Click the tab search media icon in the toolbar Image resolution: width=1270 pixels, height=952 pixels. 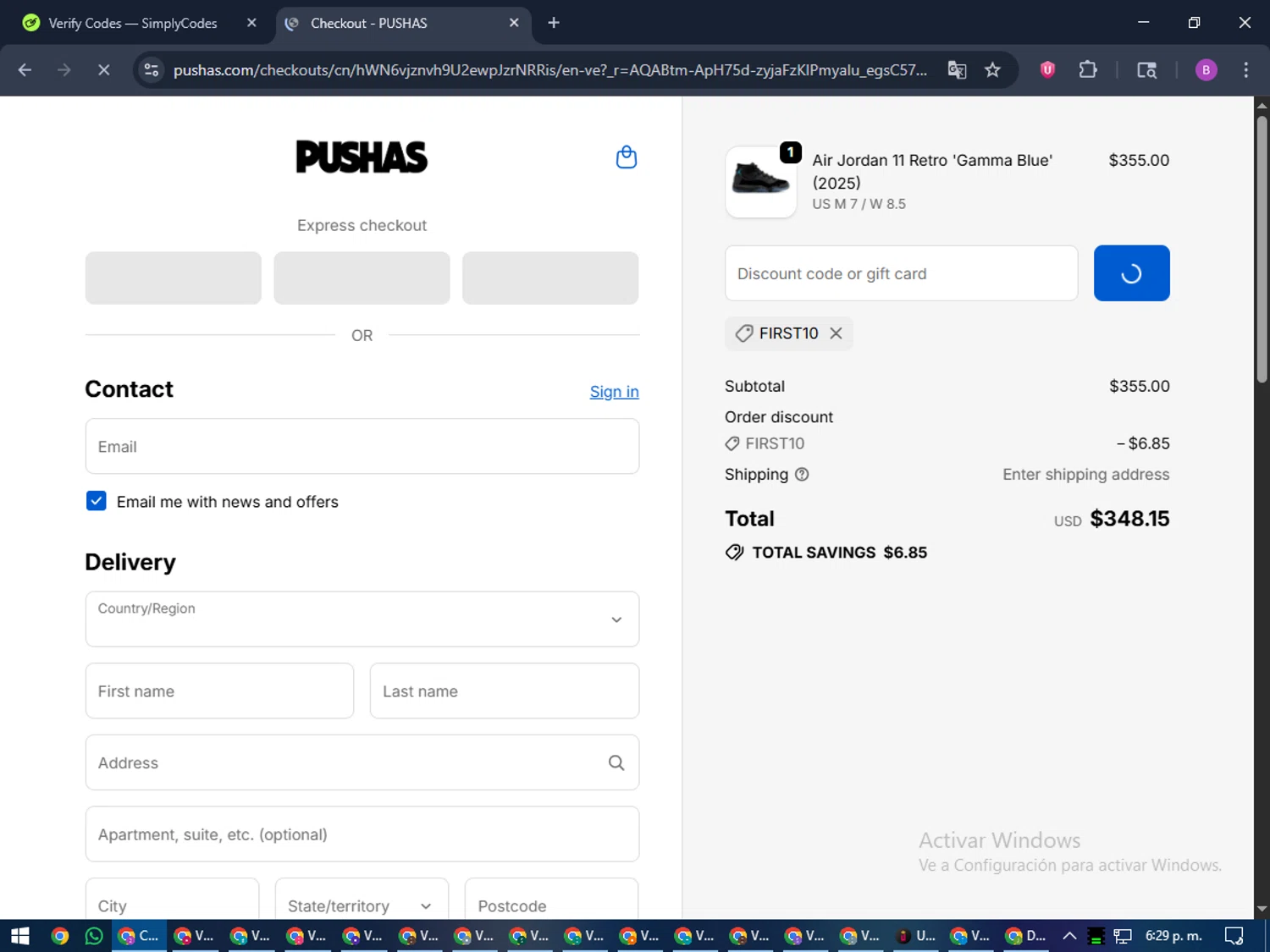point(1146,70)
